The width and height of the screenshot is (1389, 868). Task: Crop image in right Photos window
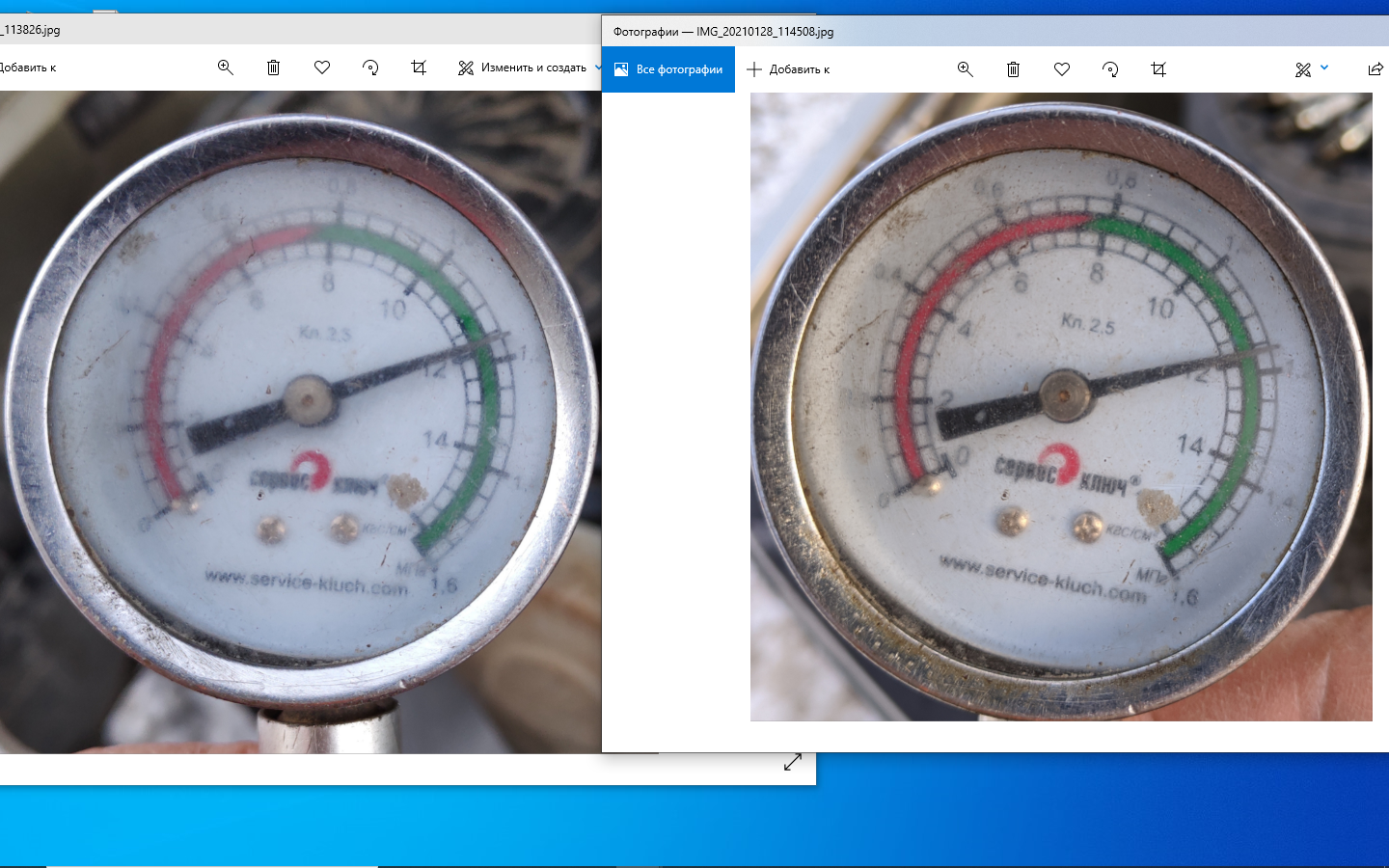point(1158,69)
